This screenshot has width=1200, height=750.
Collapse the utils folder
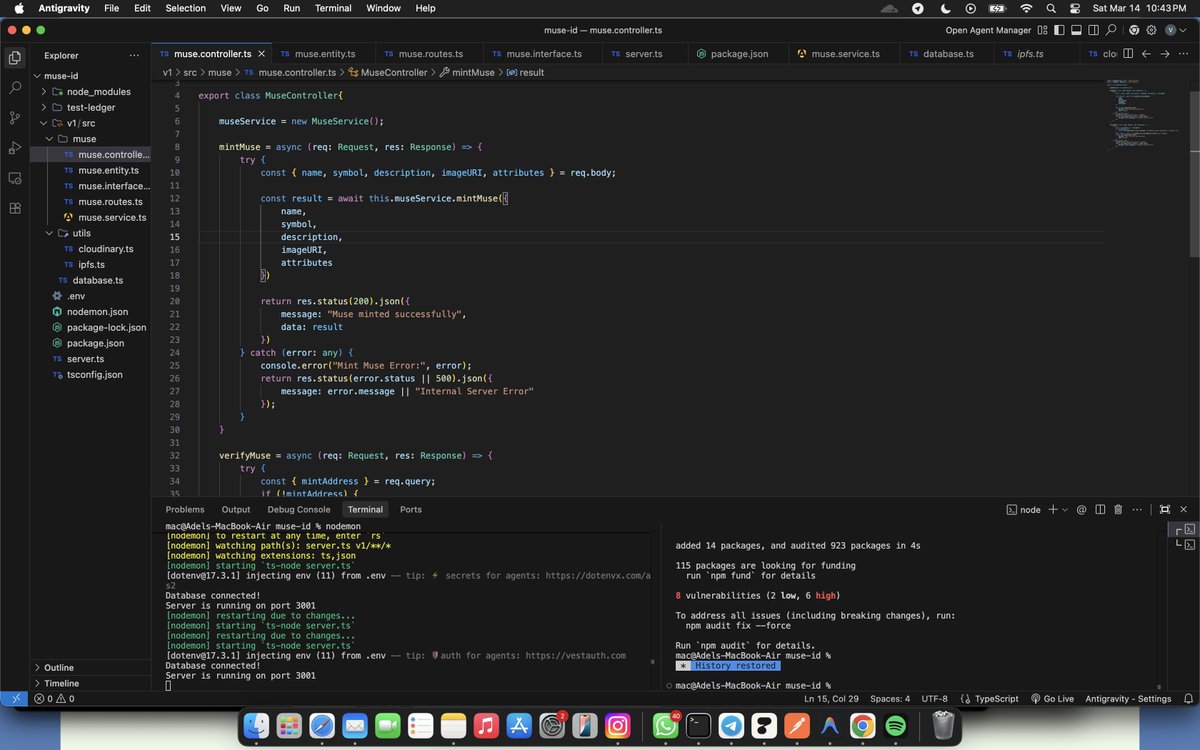(x=90, y=233)
